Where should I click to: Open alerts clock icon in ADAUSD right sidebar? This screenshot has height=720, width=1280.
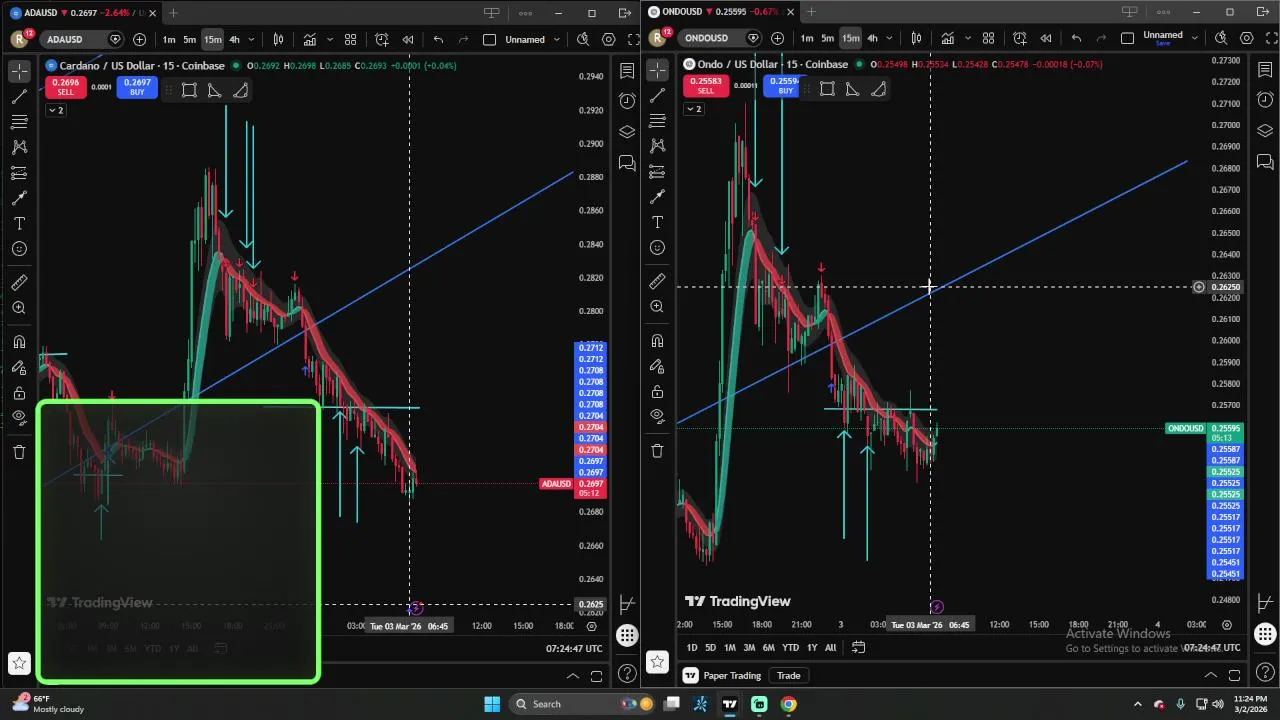point(627,101)
